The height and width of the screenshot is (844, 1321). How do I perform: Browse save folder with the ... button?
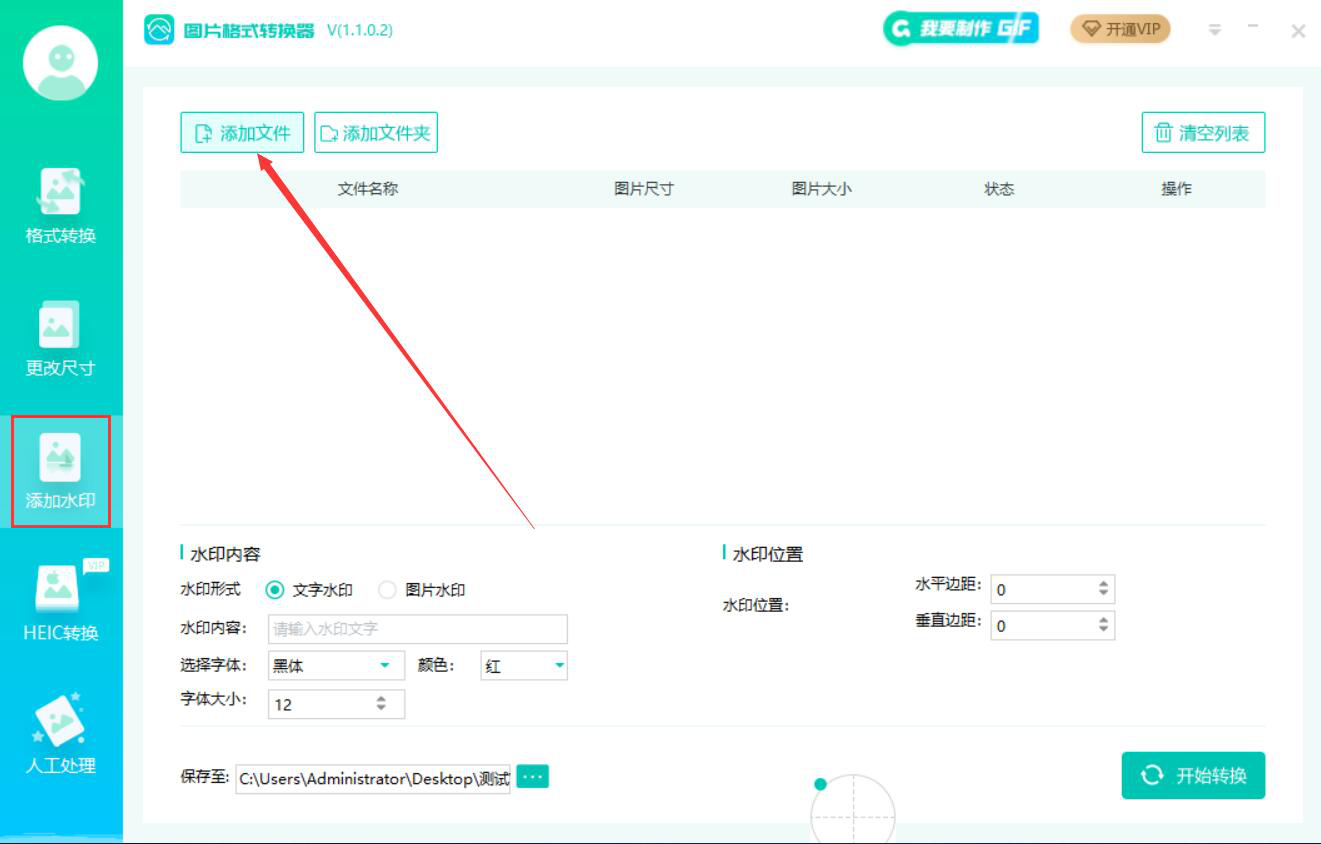533,777
